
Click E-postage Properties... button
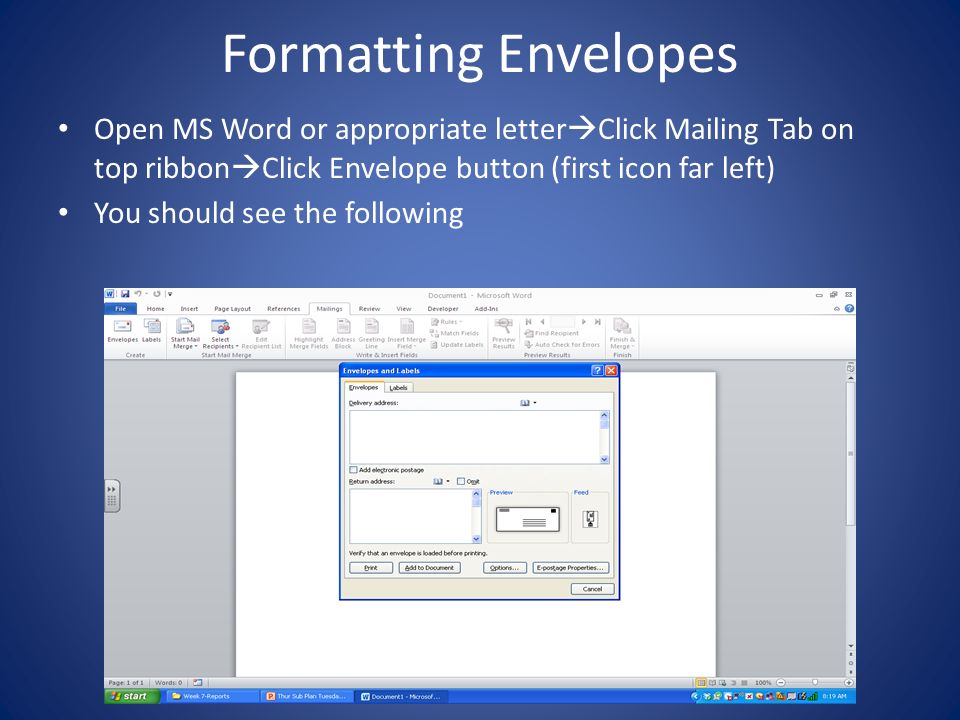(571, 568)
